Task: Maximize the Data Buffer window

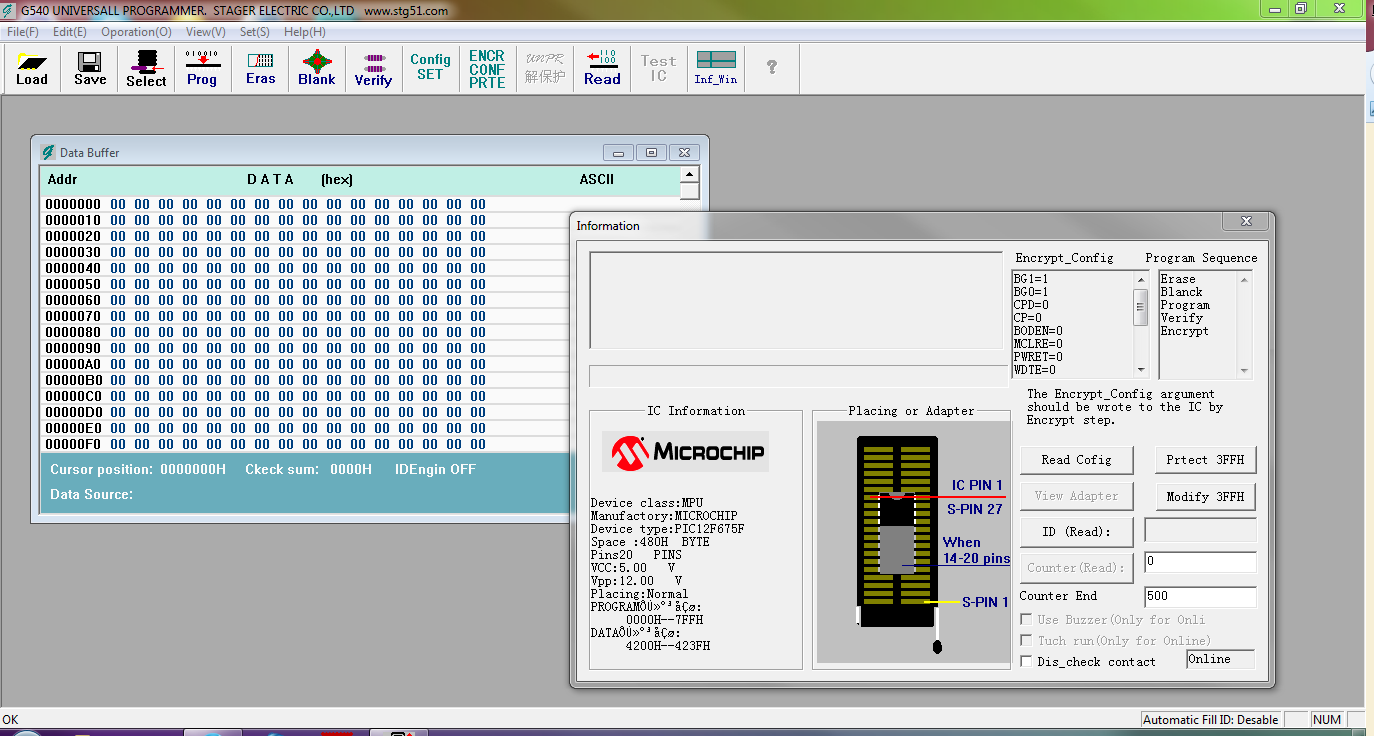Action: click(651, 153)
